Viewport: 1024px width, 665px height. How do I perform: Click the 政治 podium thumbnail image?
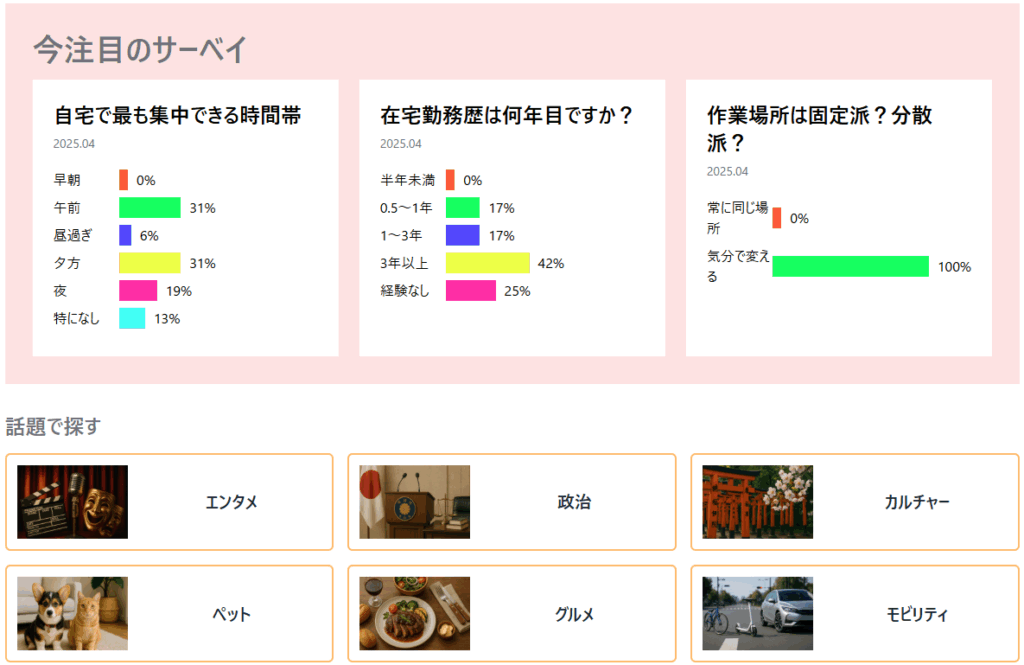pyautogui.click(x=414, y=502)
